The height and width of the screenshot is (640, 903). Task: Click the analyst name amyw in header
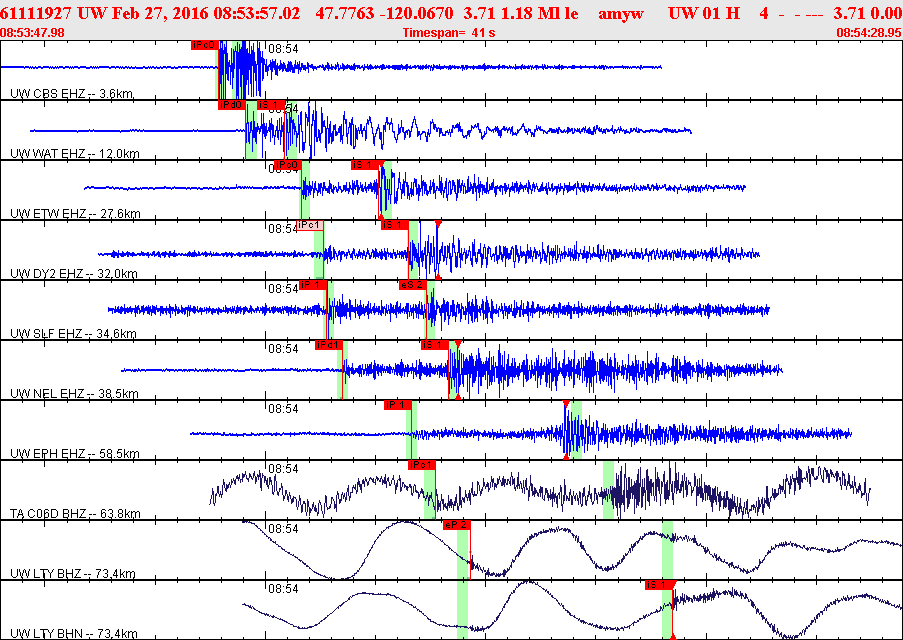coord(621,13)
